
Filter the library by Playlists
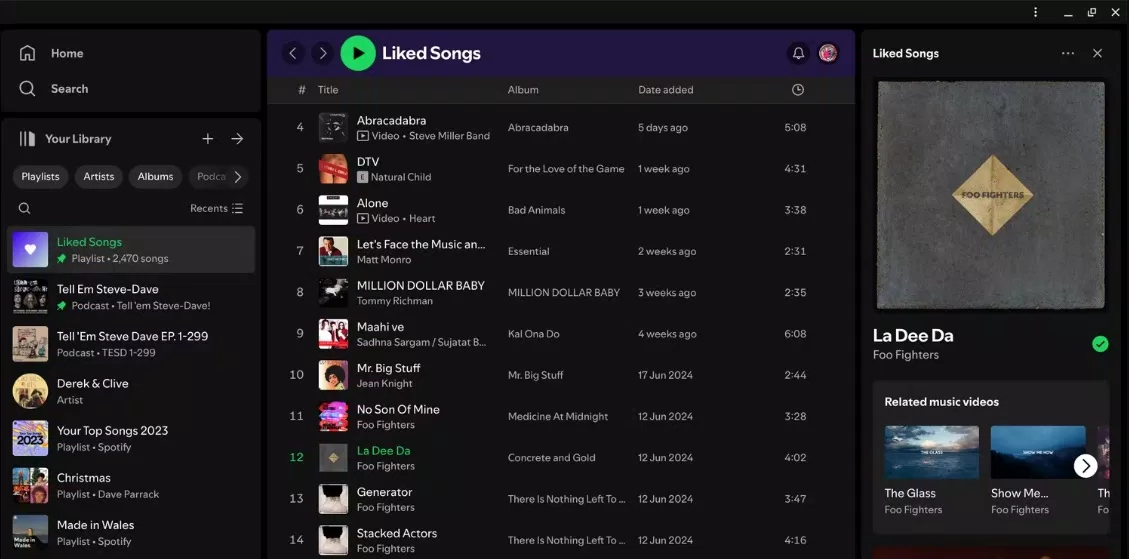click(x=40, y=176)
